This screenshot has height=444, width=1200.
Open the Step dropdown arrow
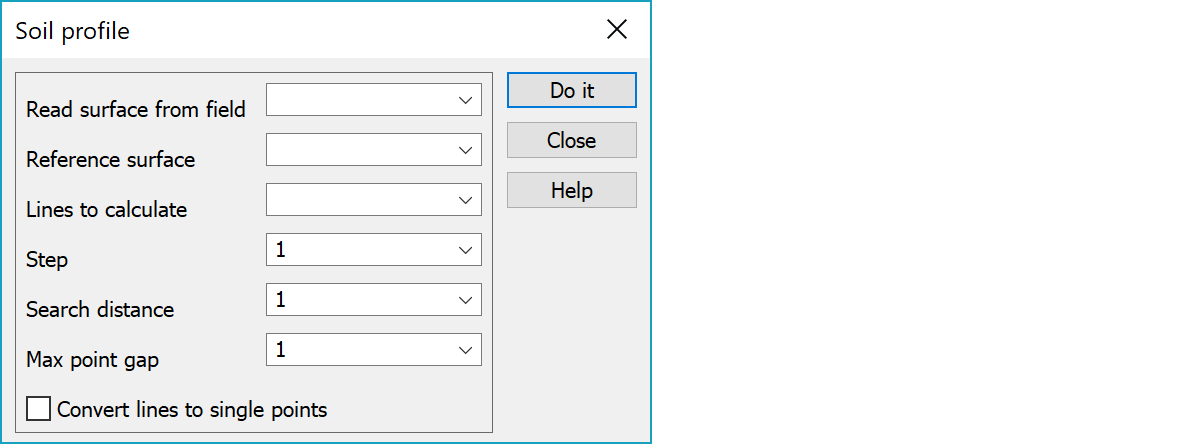click(465, 250)
